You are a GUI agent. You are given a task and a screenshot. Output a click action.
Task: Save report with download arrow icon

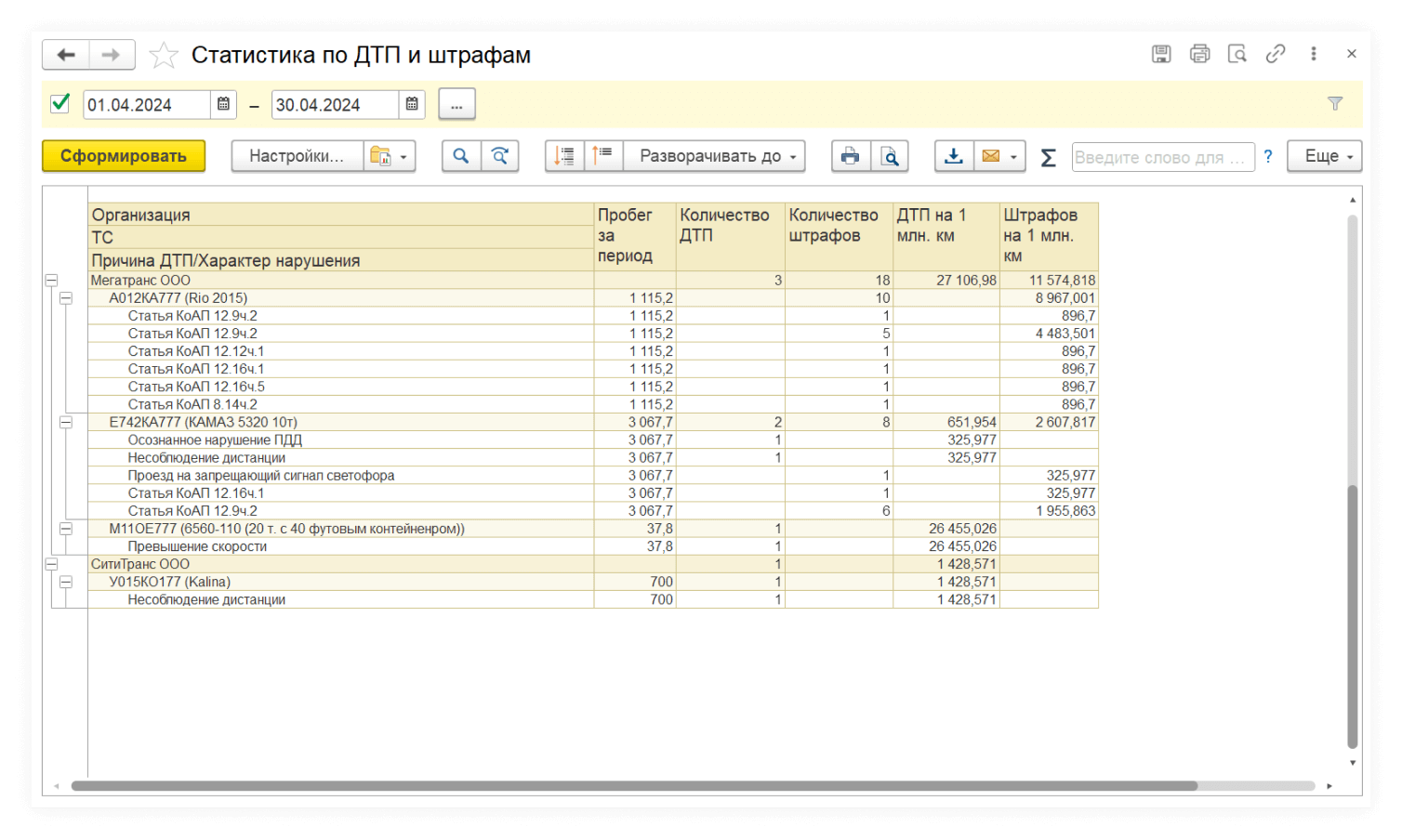(x=954, y=156)
